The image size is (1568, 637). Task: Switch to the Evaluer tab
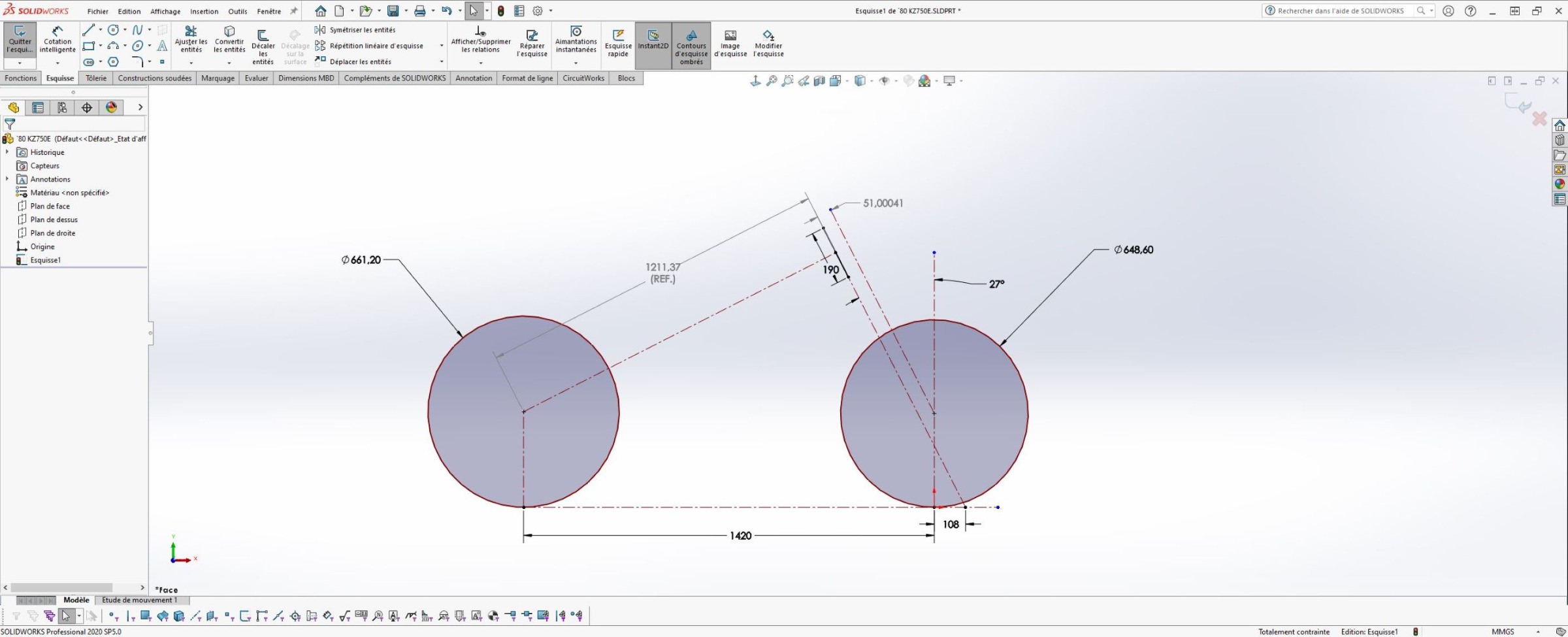[x=256, y=78]
